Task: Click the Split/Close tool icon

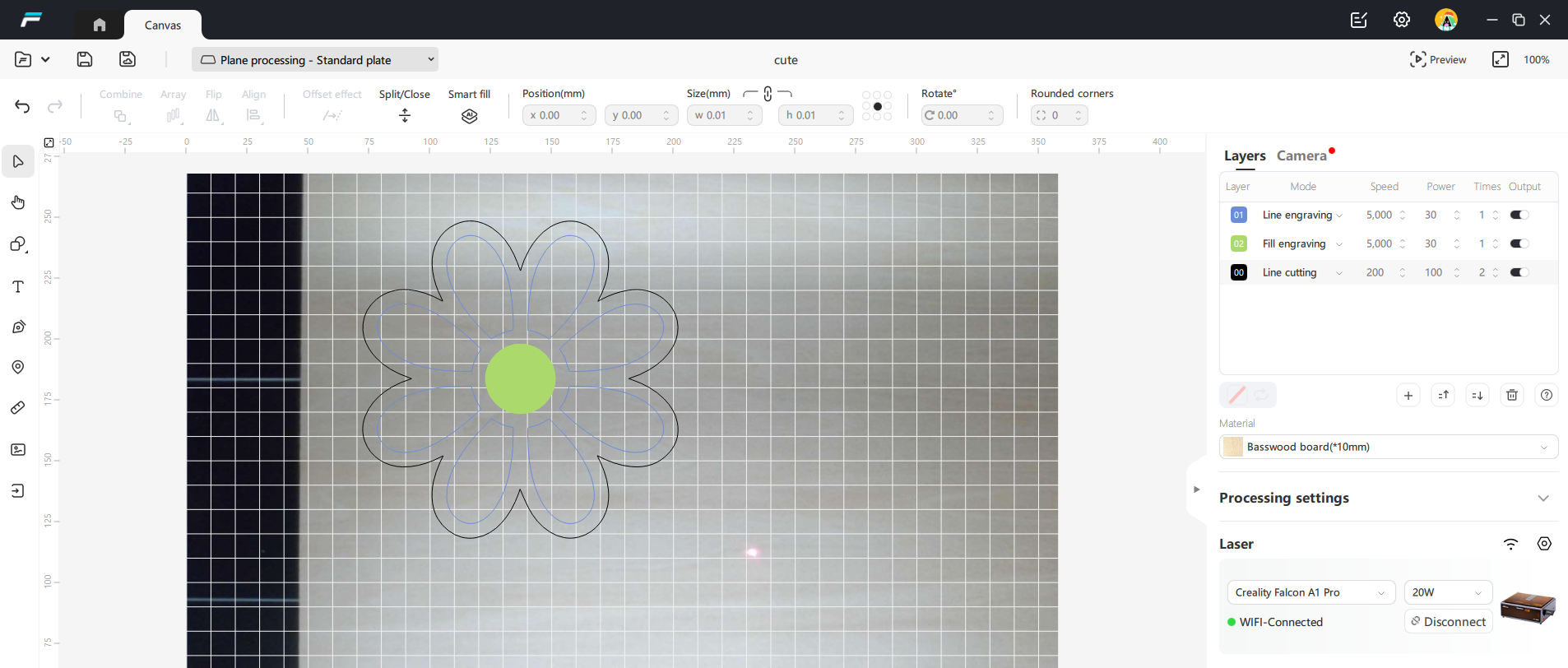Action: pyautogui.click(x=404, y=116)
